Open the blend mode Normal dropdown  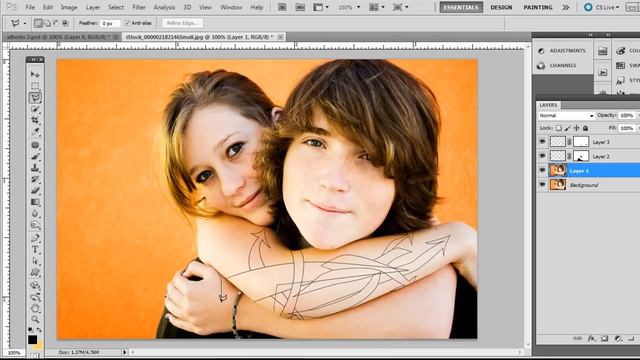click(x=566, y=116)
